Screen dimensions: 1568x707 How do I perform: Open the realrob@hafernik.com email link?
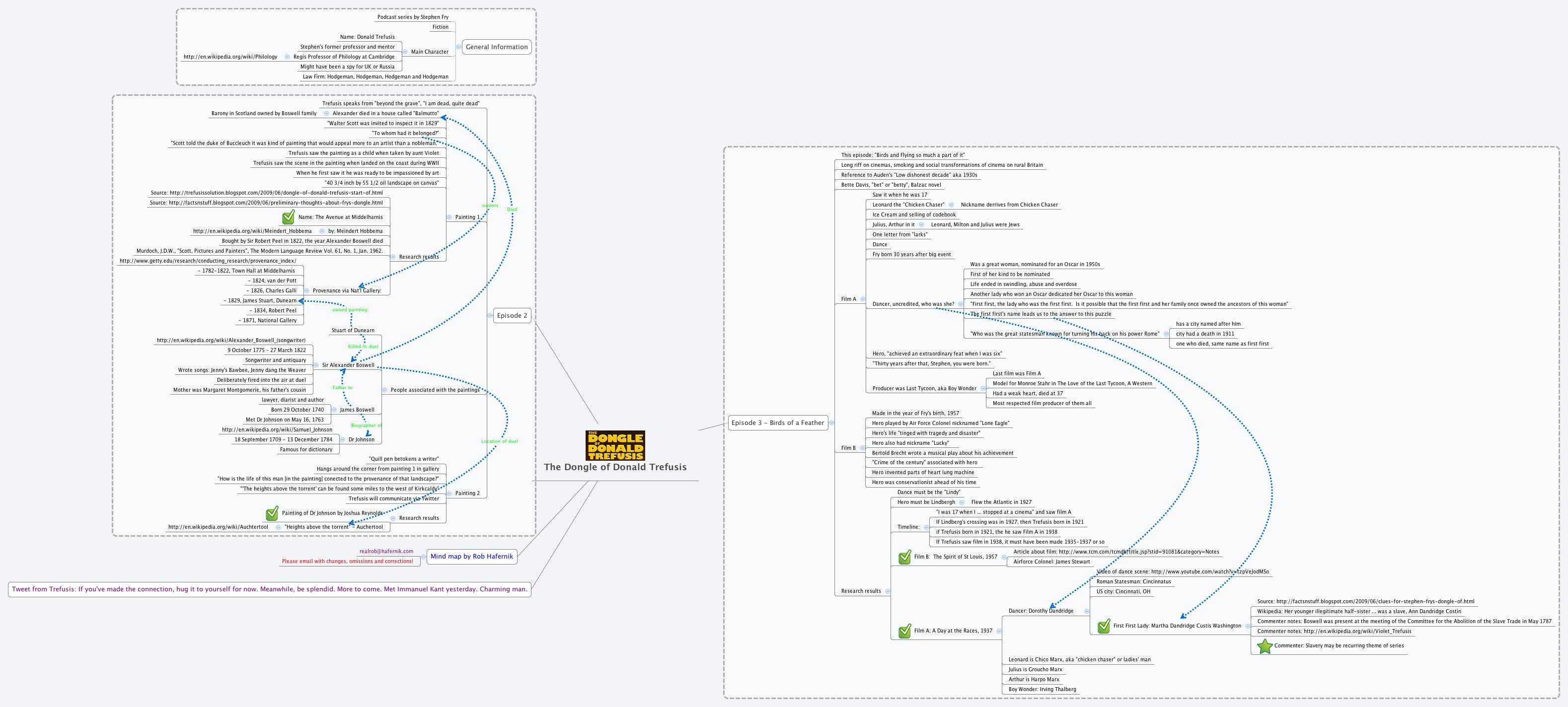pyautogui.click(x=386, y=551)
